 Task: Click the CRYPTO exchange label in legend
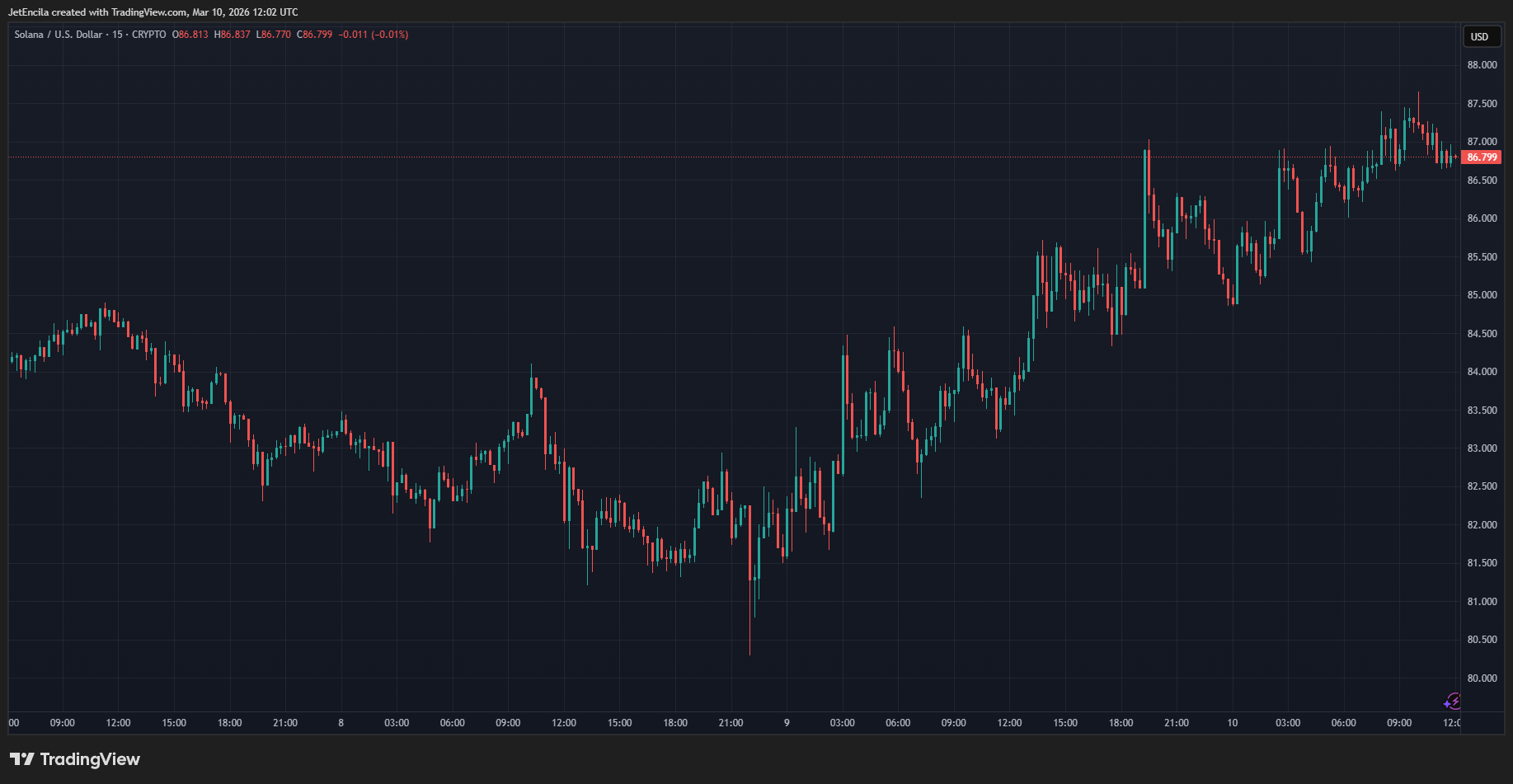(x=148, y=35)
